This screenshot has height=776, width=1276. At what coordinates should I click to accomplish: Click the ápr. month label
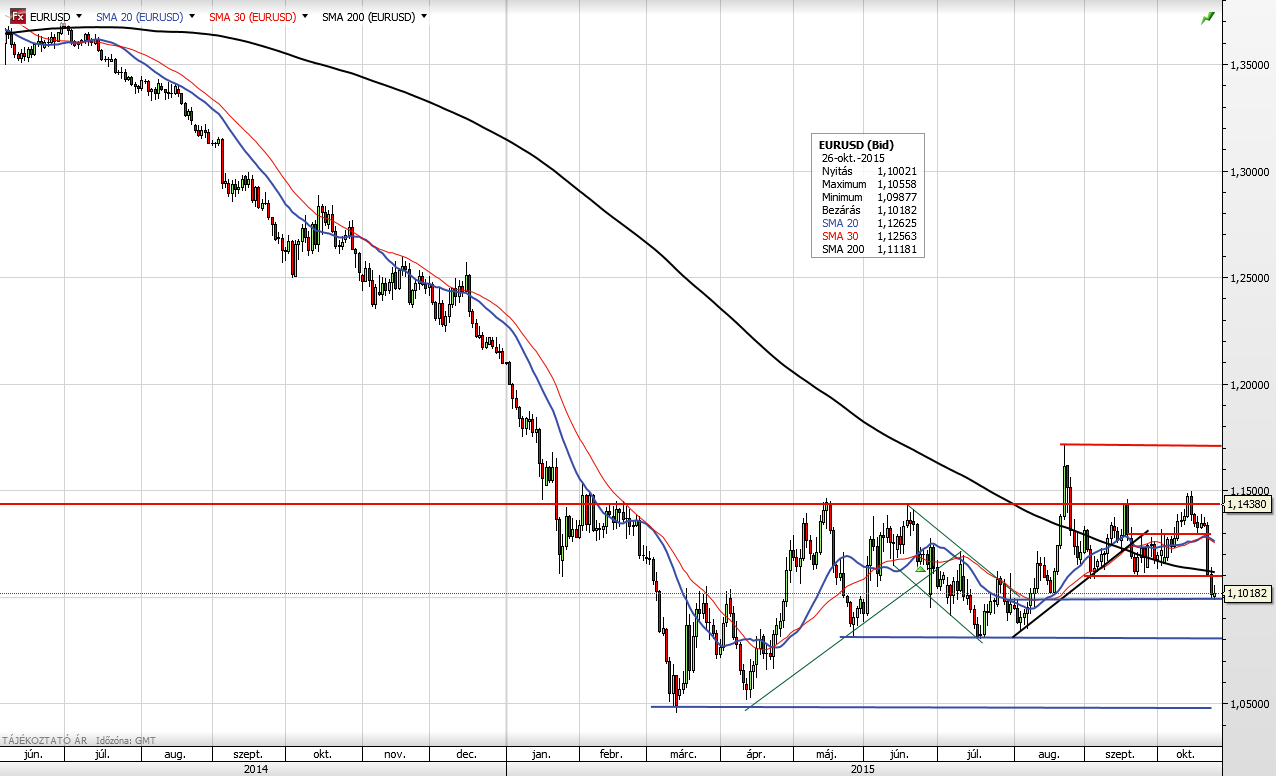click(755, 755)
